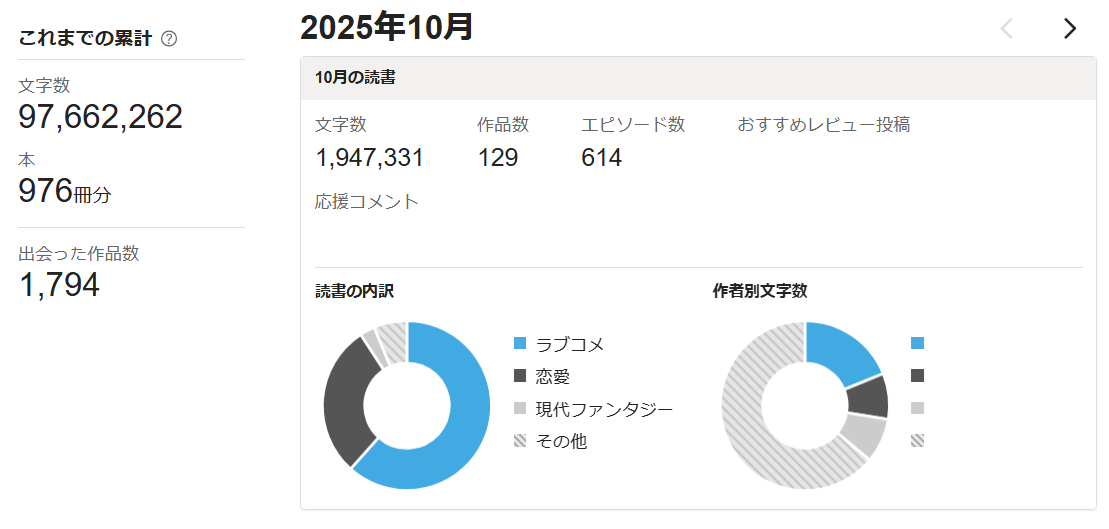Click the light gray 現代ファンタジー legend square
This screenshot has width=1109, height=529.
(x=520, y=408)
